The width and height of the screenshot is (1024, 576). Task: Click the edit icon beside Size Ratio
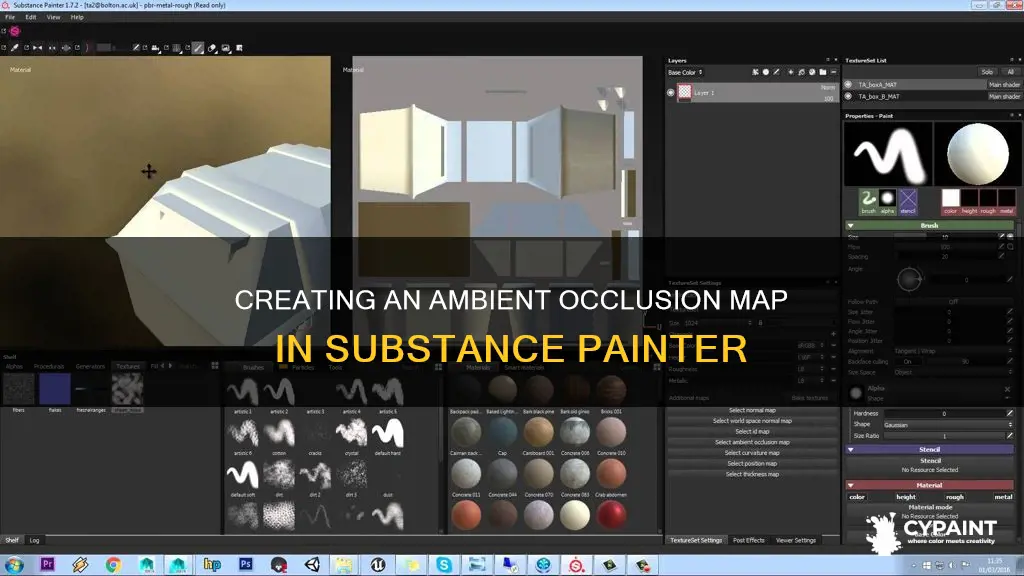(1010, 436)
